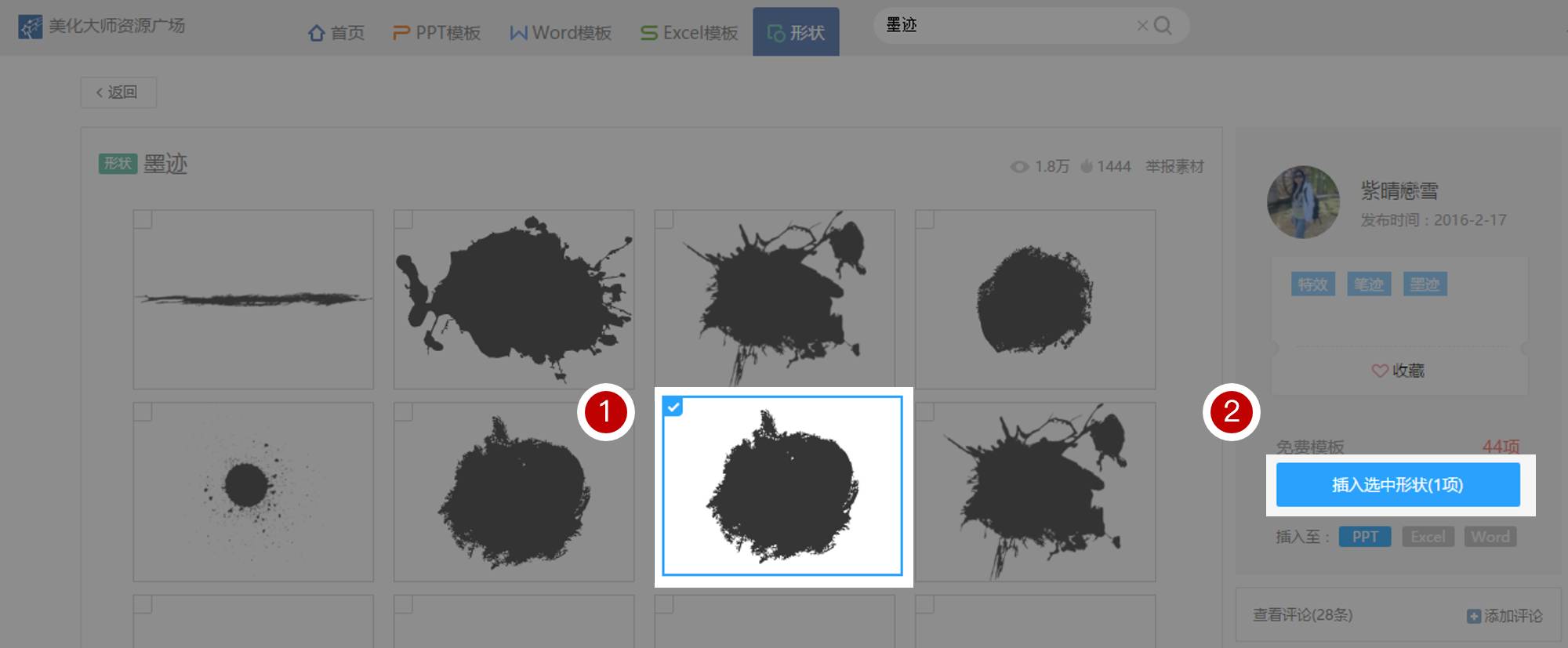Click the 添加评论 plus icon
1568x648 pixels.
coord(1473,617)
